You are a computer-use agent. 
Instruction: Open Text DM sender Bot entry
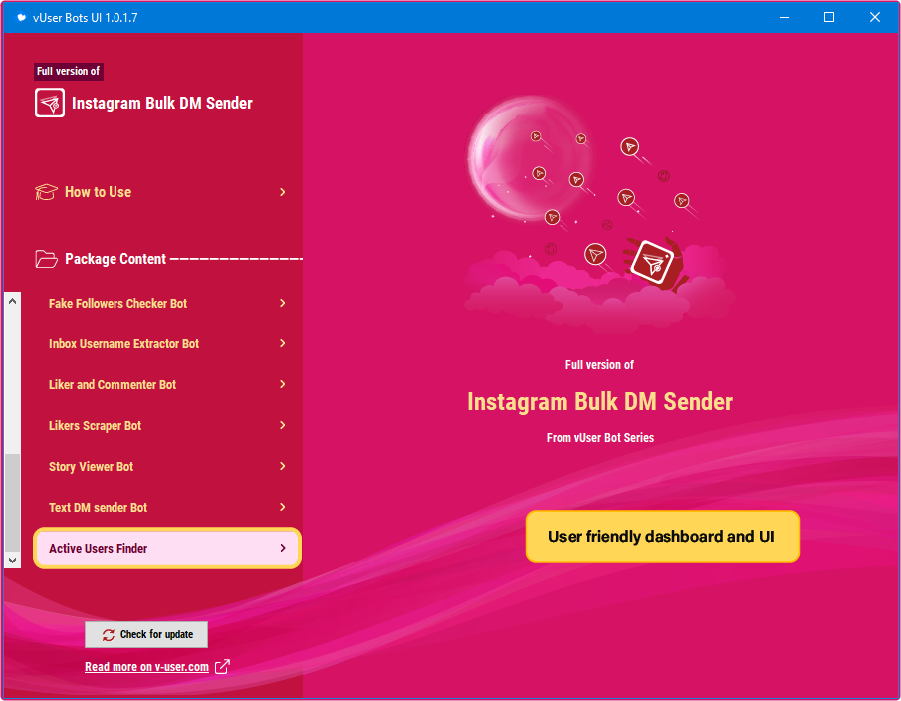pos(167,507)
